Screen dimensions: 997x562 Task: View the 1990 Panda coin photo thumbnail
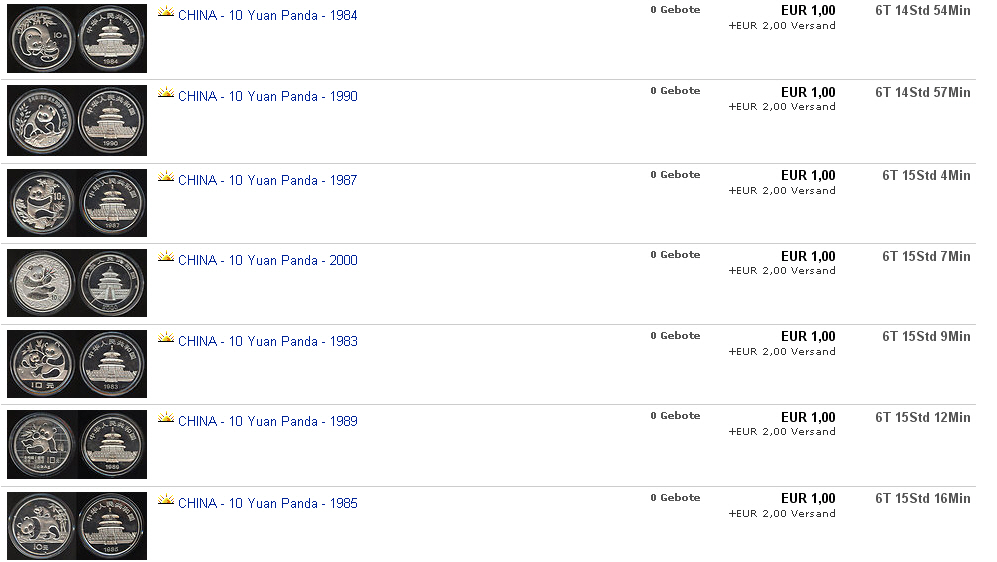tap(77, 121)
